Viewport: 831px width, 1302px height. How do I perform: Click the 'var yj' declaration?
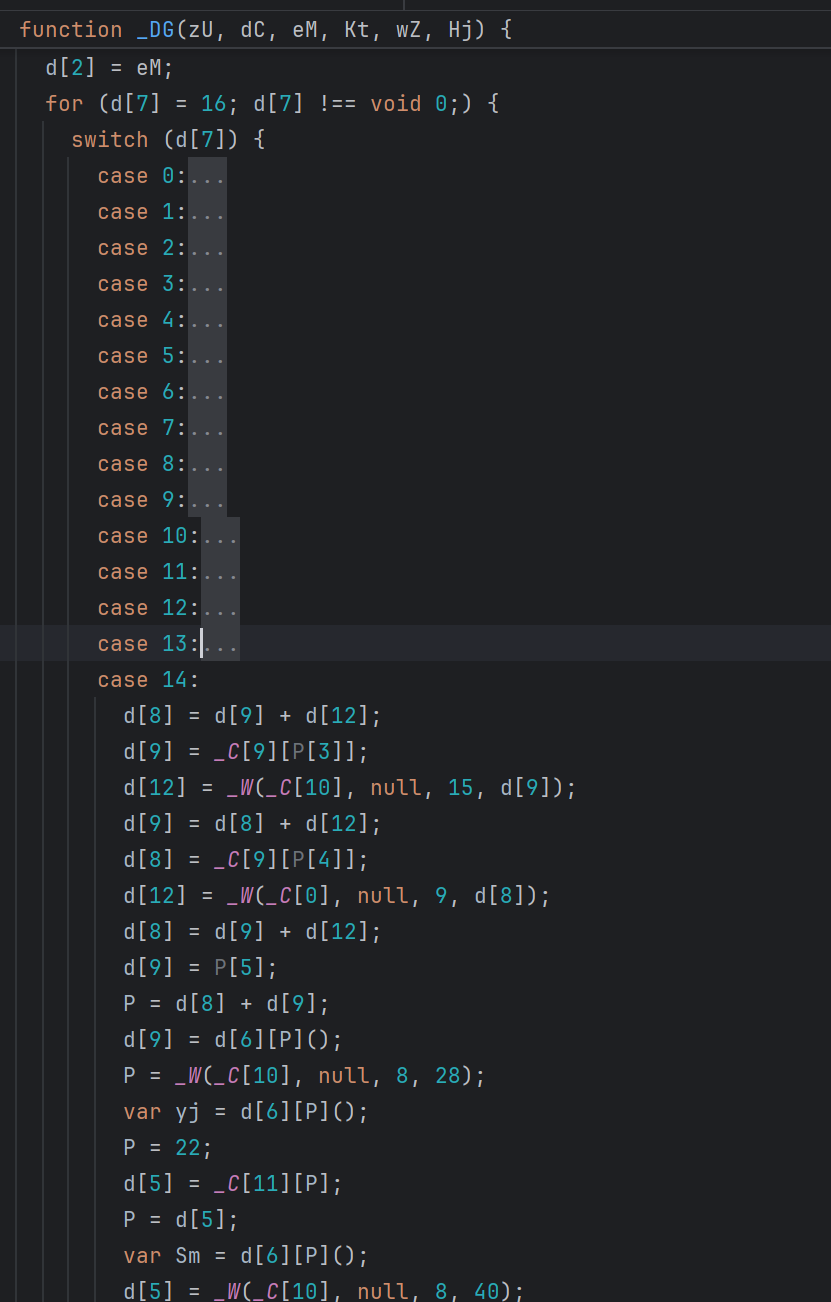pos(246,1112)
